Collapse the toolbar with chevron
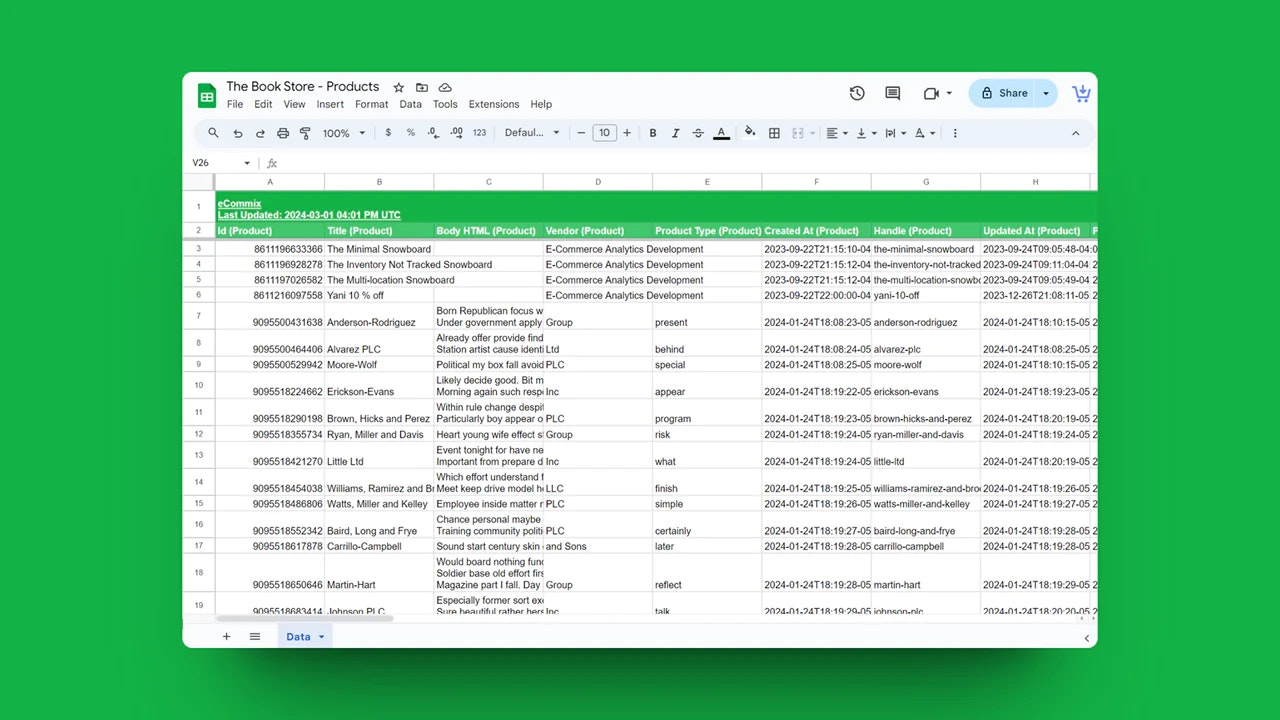 click(1076, 133)
